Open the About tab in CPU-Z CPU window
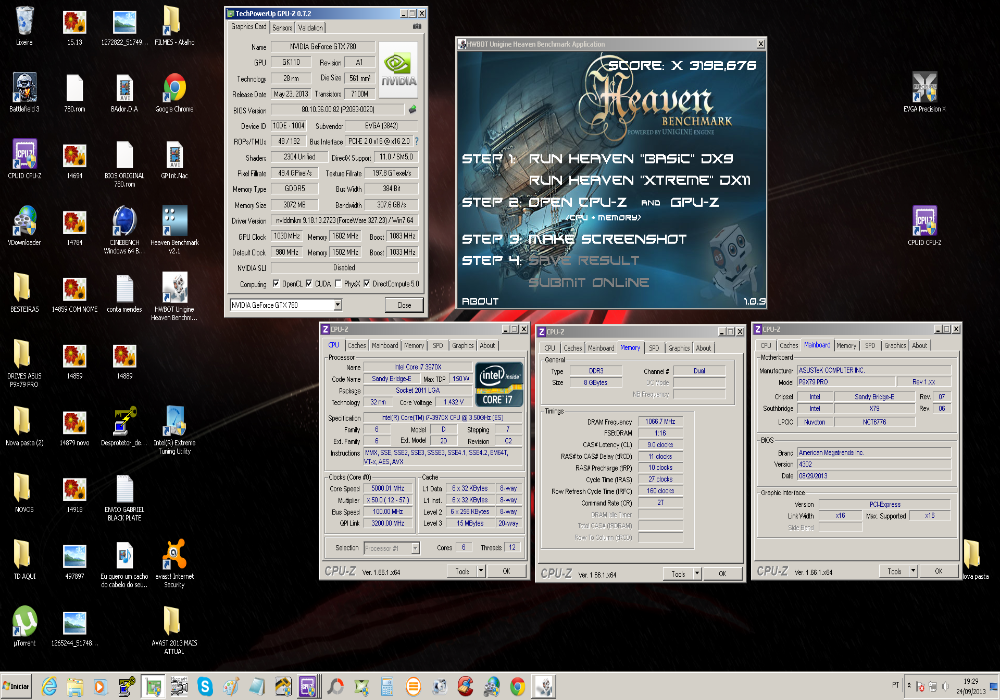This screenshot has height=700, width=1000. click(x=487, y=346)
